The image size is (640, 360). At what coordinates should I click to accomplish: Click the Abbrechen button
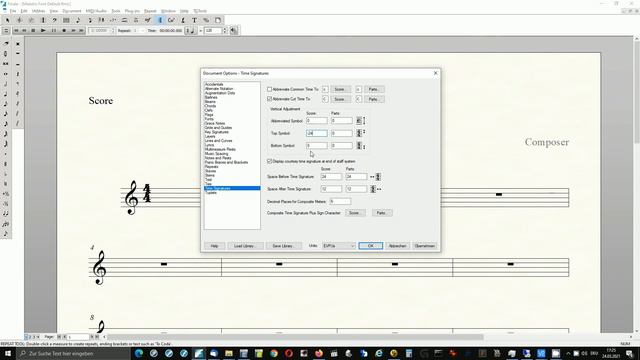(x=397, y=246)
